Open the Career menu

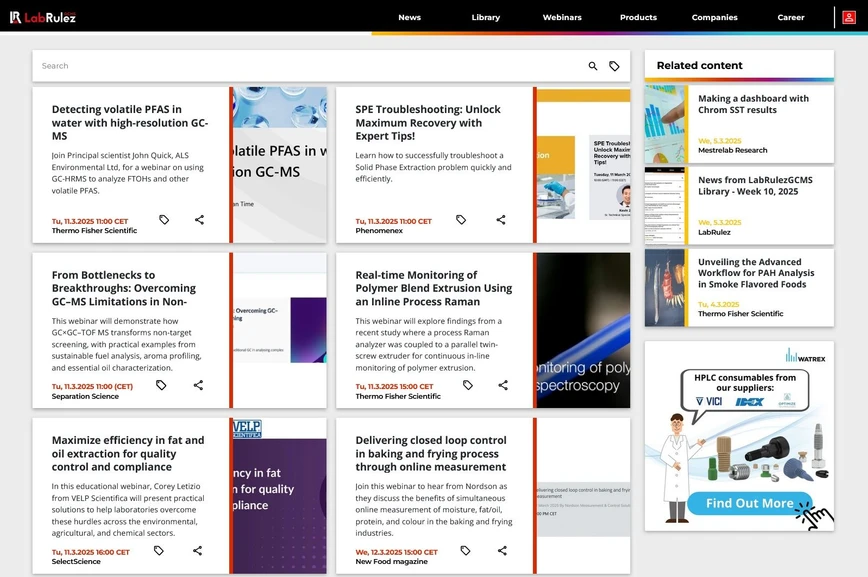pos(790,17)
